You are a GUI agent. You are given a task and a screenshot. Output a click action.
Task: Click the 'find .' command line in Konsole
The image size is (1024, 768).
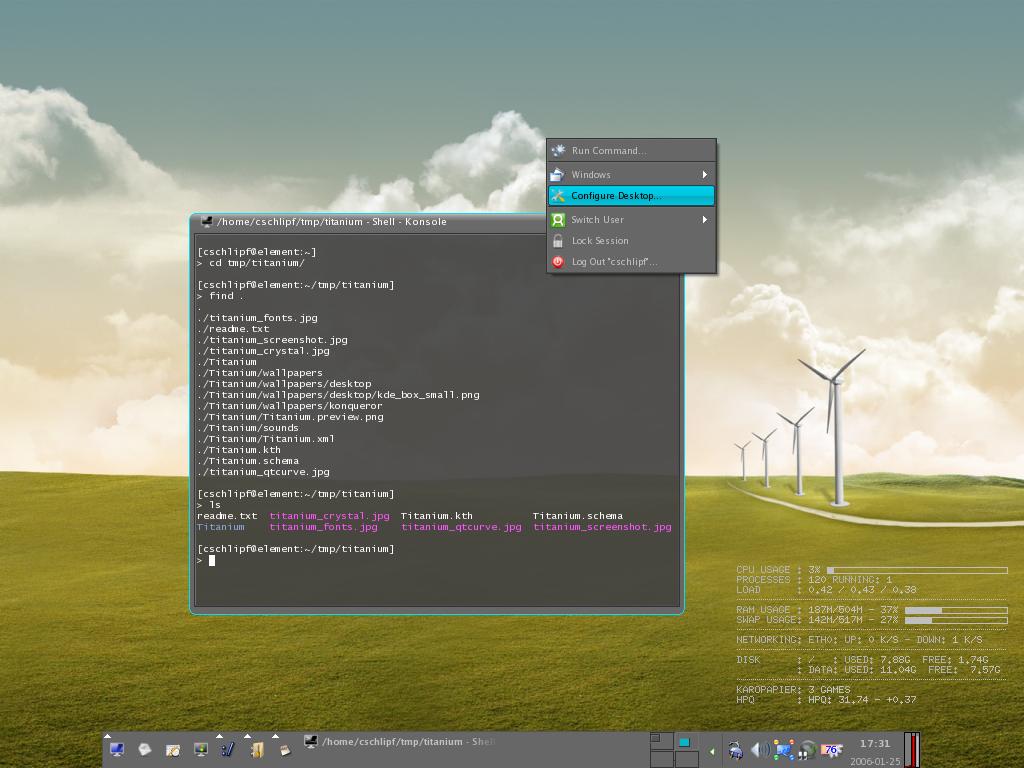(x=220, y=296)
